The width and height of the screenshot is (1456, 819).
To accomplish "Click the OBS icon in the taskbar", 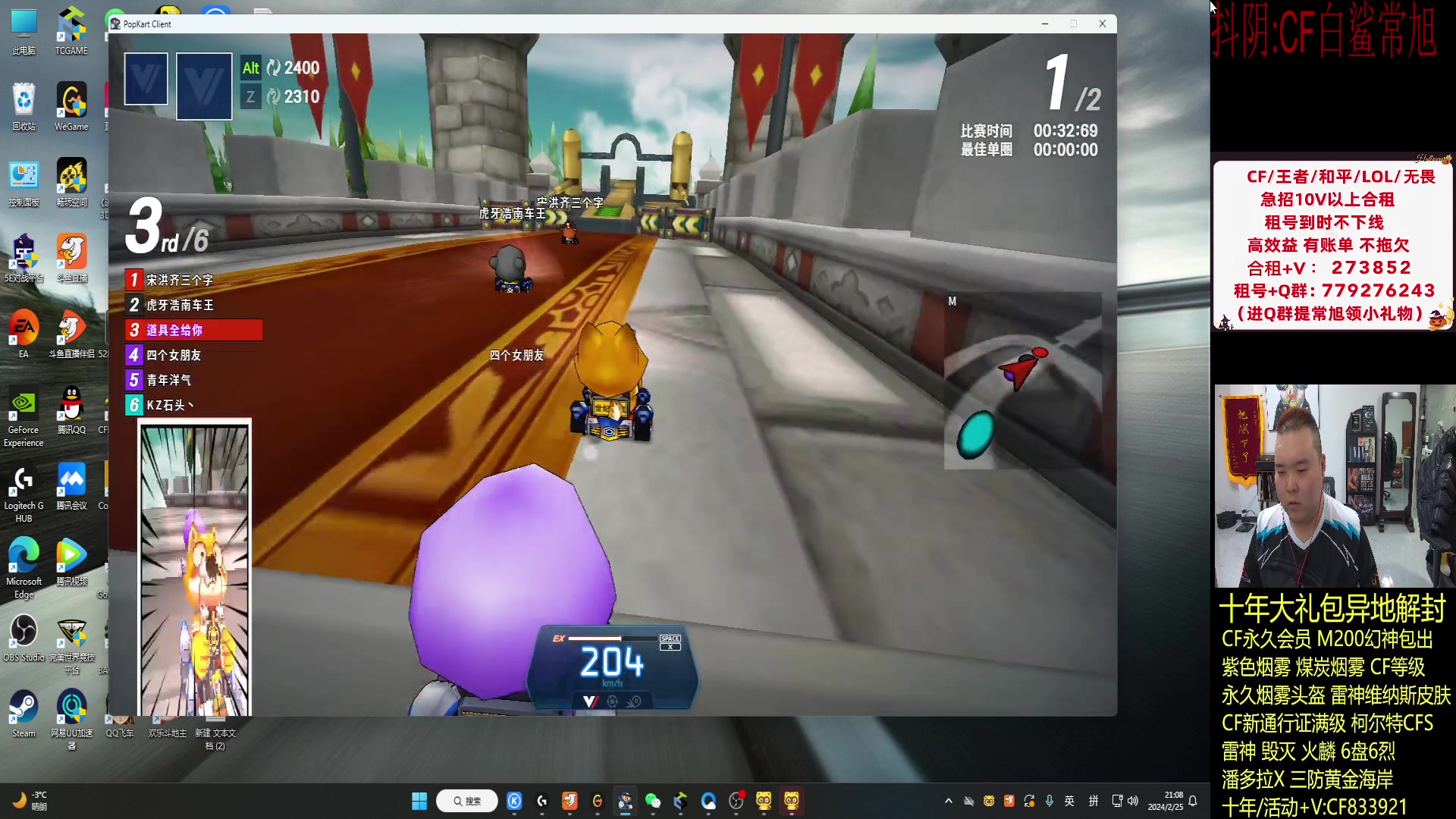I will pyautogui.click(x=736, y=801).
